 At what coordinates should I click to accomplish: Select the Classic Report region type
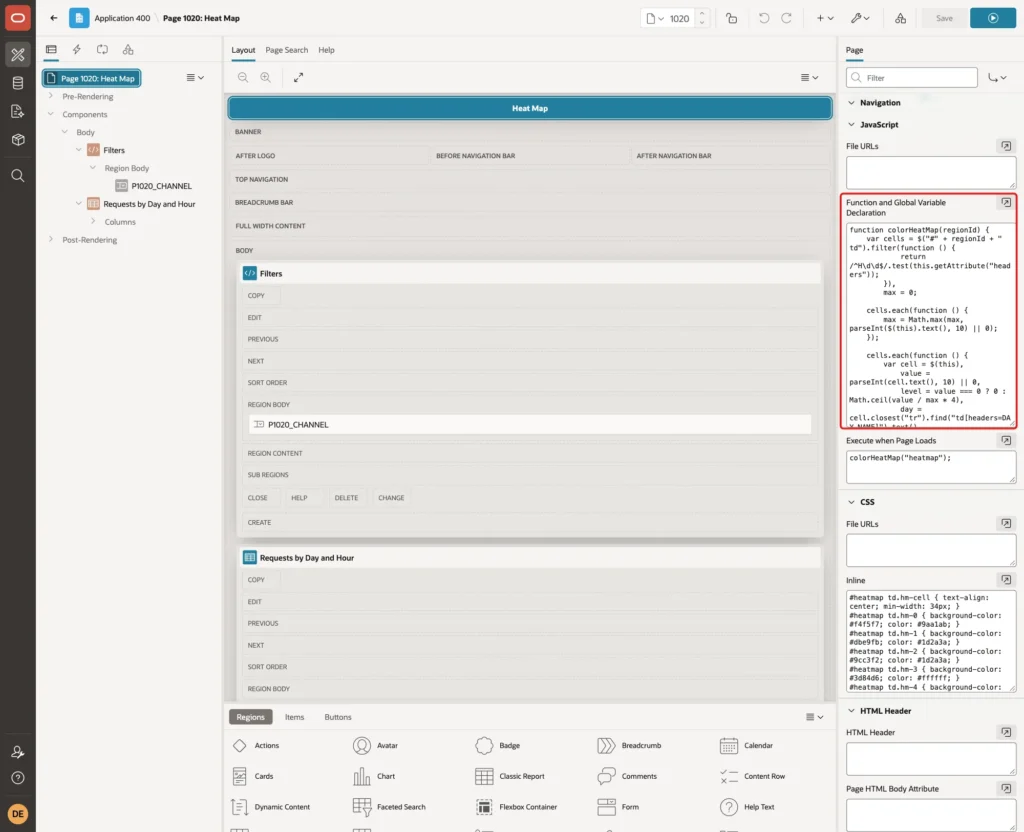[510, 776]
